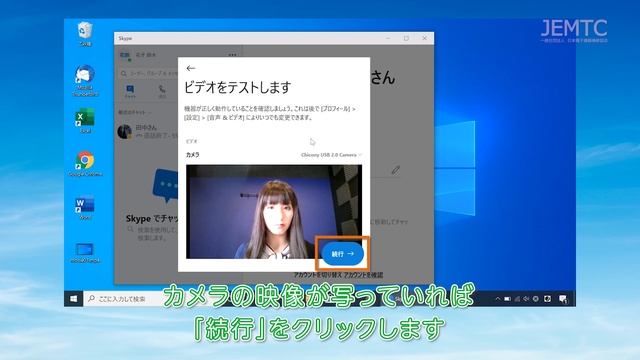640x360 pixels.
Task: Click the pencil edit icon in Skype
Action: [x=395, y=170]
